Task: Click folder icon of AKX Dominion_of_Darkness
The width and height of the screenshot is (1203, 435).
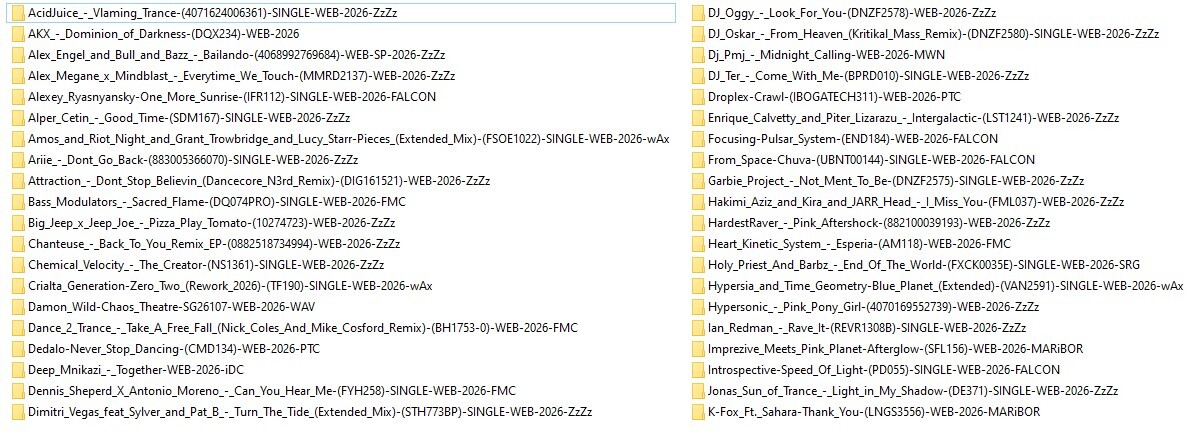Action: pos(17,34)
